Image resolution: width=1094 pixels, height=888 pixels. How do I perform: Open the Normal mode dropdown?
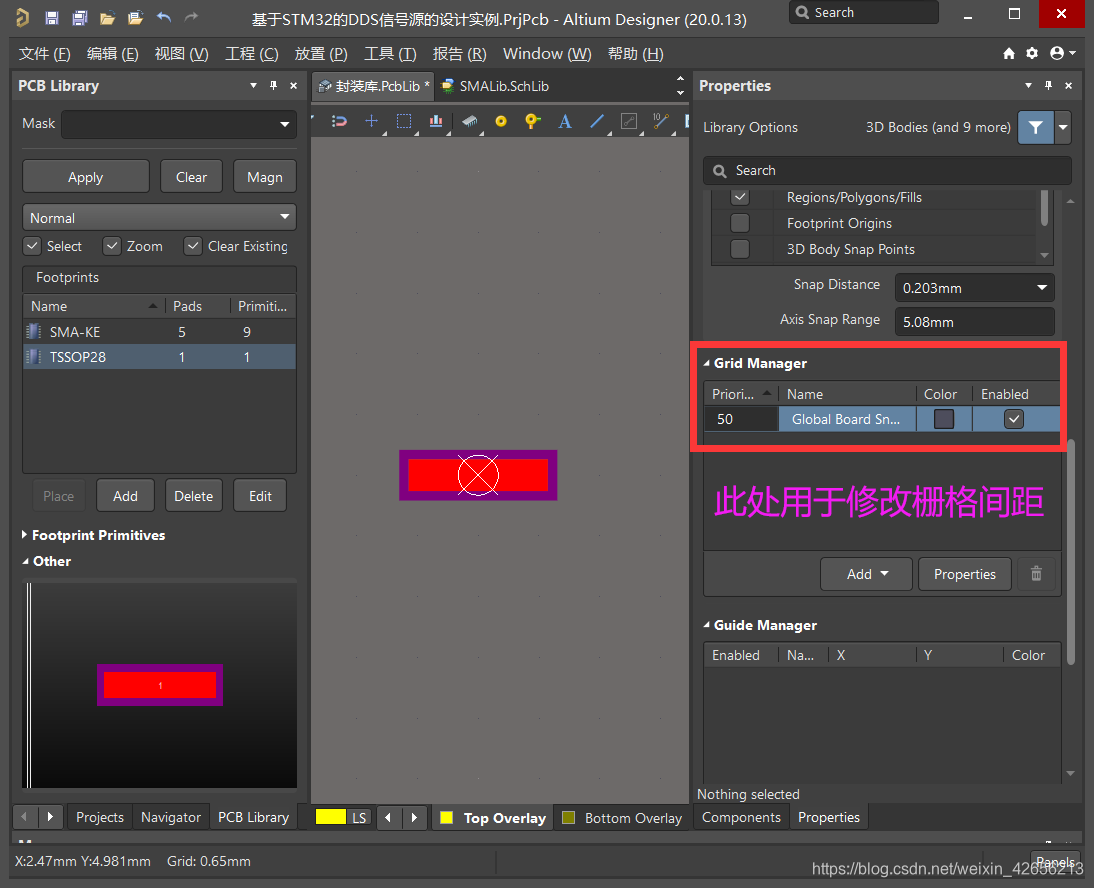click(285, 217)
